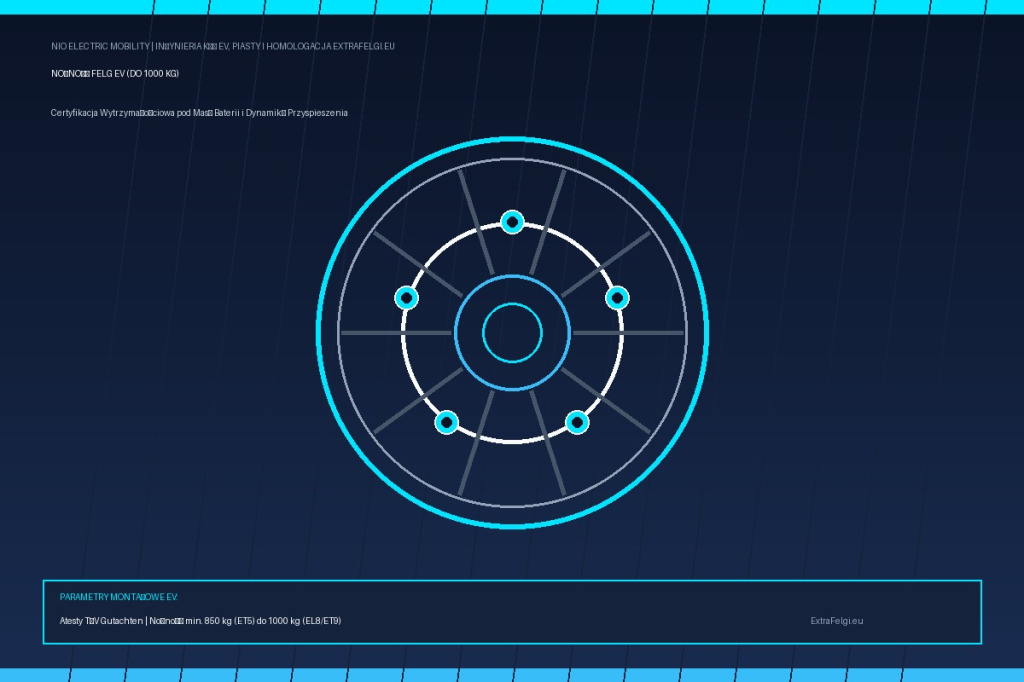Select the upper-left cyan bolt hole
The image size is (1024, 682).
(x=406, y=298)
